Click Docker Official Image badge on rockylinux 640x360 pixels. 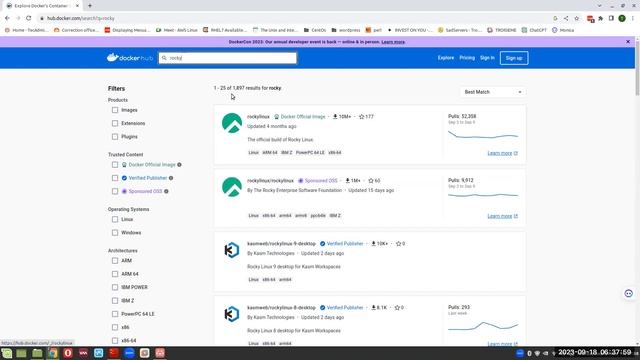pyautogui.click(x=300, y=117)
